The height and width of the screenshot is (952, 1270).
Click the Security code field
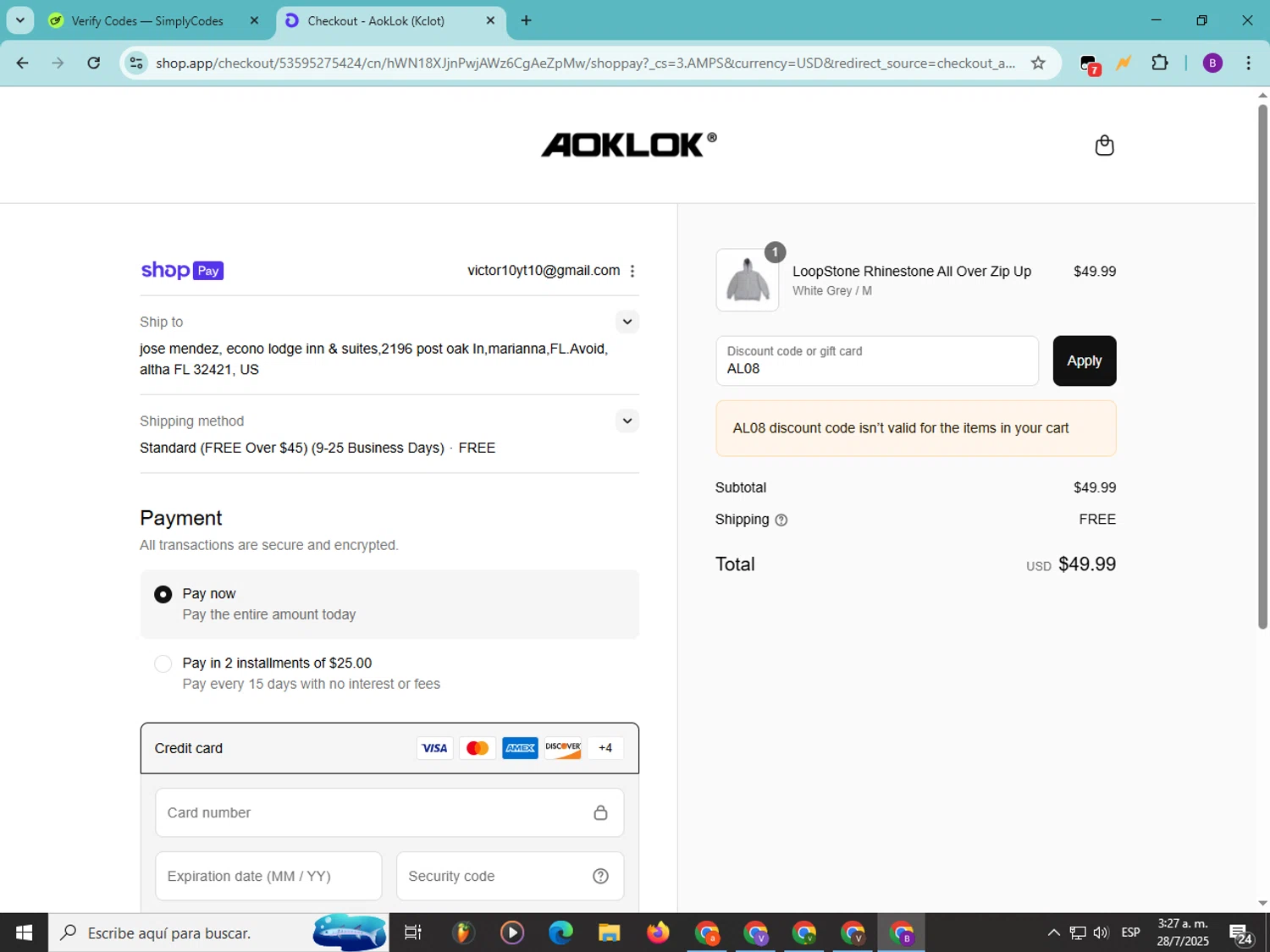(510, 876)
